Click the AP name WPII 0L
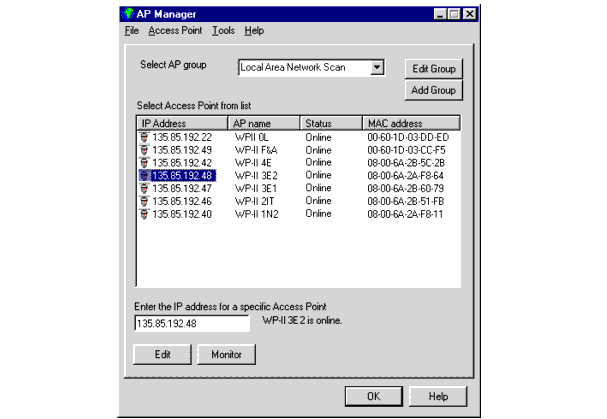This screenshot has height=419, width=607. tap(252, 137)
